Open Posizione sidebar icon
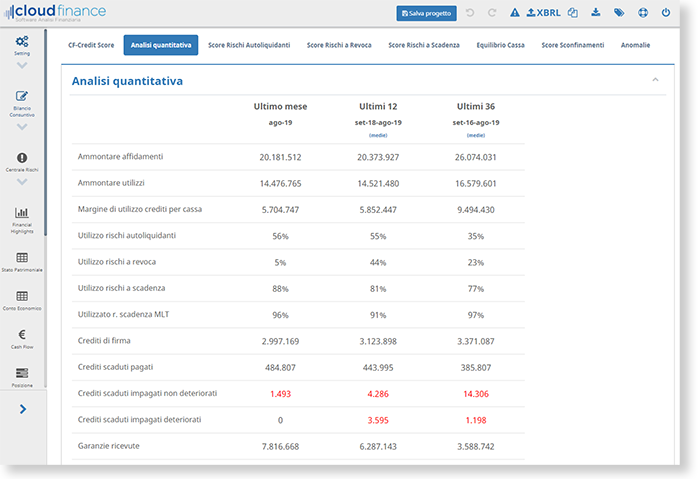This screenshot has width=700, height=479. point(22,373)
